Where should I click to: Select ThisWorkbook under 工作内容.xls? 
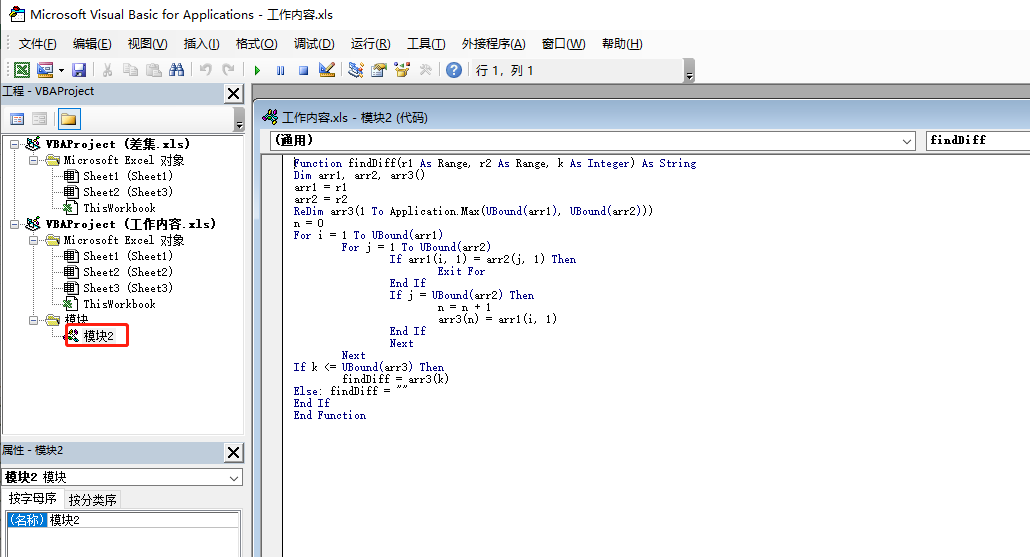coord(119,304)
